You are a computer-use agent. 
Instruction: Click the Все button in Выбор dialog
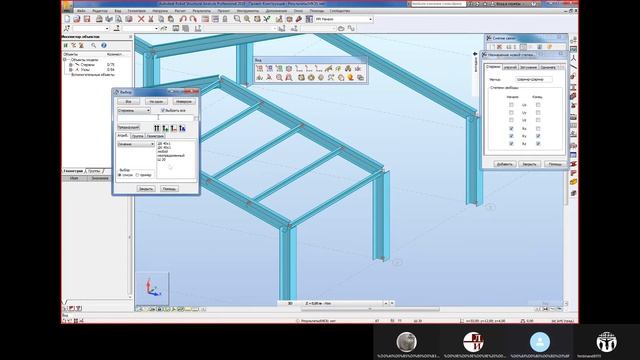128,101
